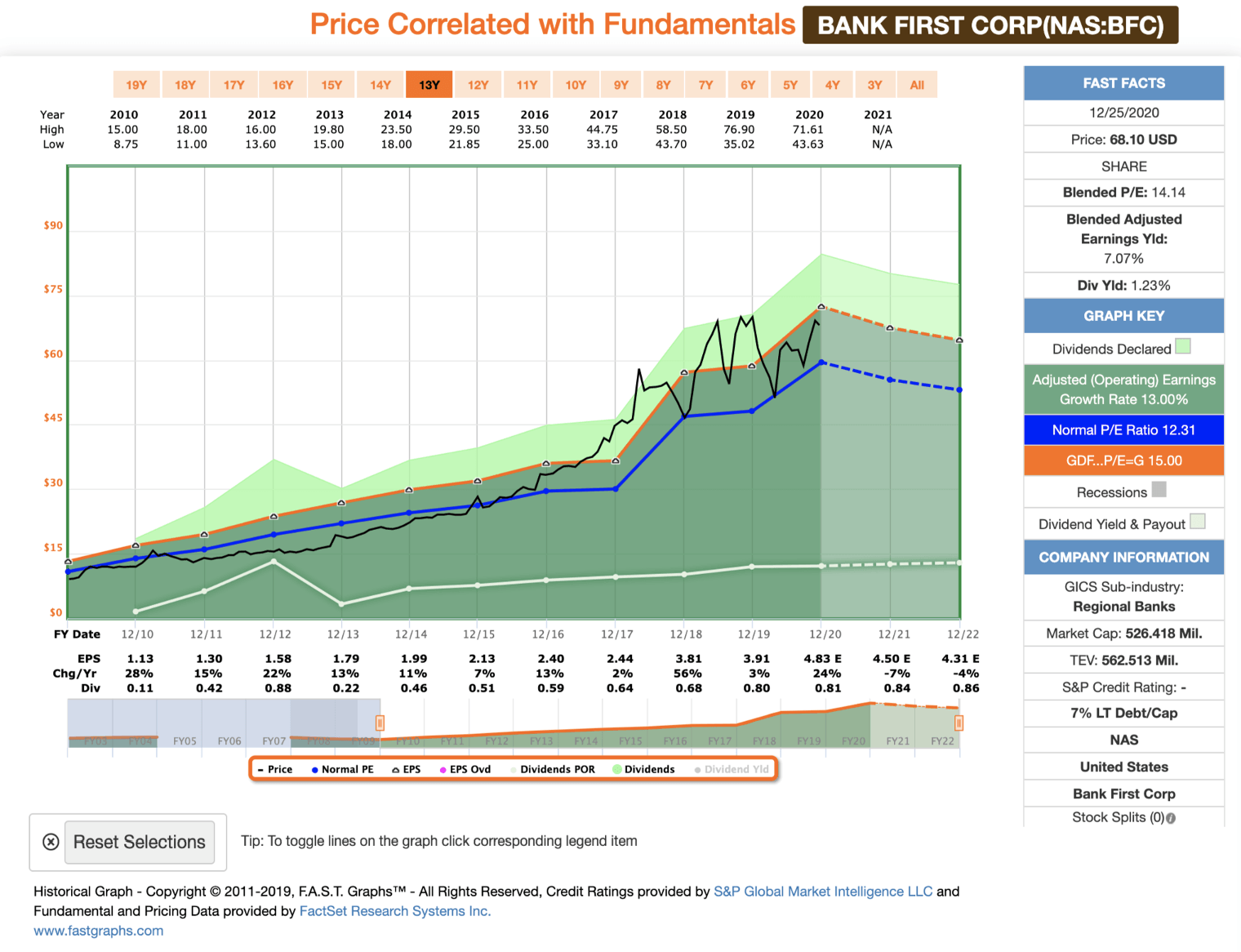Click the 12/20 EPS marker on chart

point(821,307)
